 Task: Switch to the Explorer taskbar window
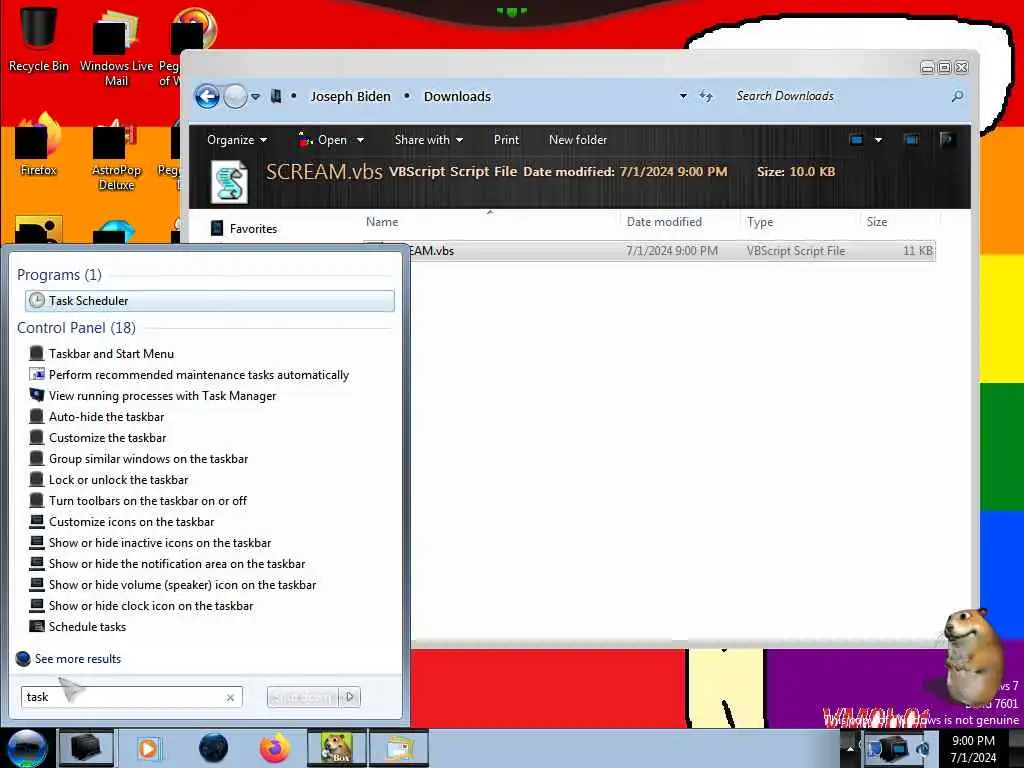(x=399, y=748)
